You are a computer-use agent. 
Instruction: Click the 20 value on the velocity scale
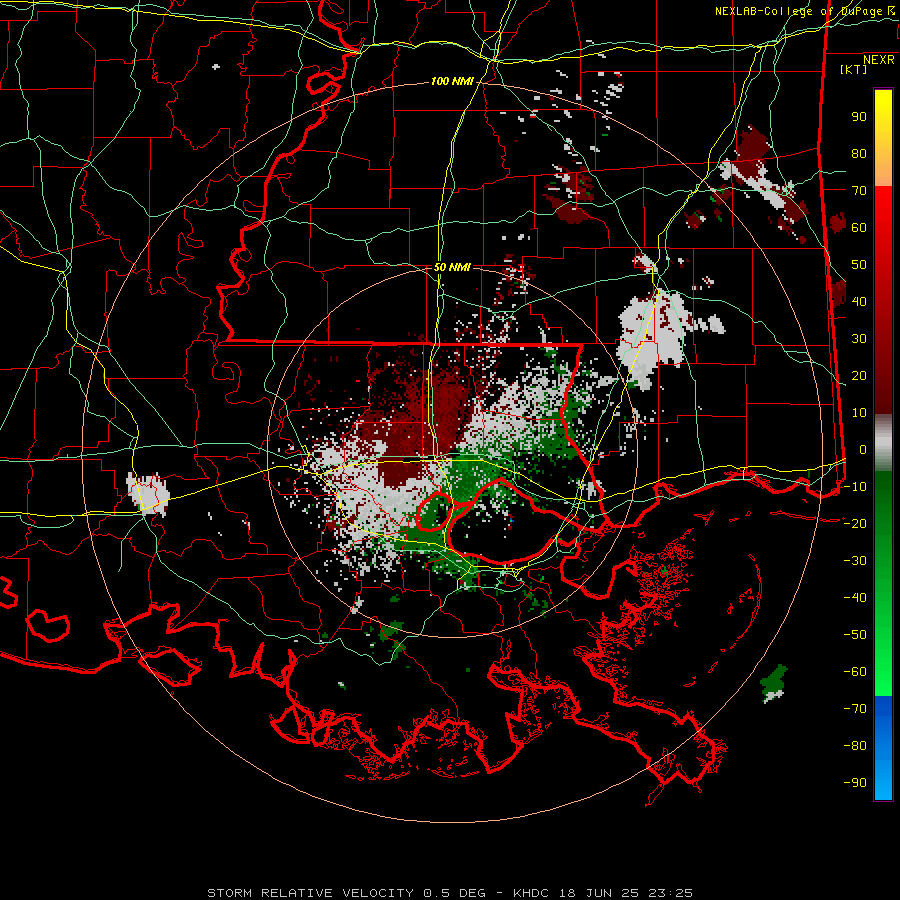click(x=859, y=375)
